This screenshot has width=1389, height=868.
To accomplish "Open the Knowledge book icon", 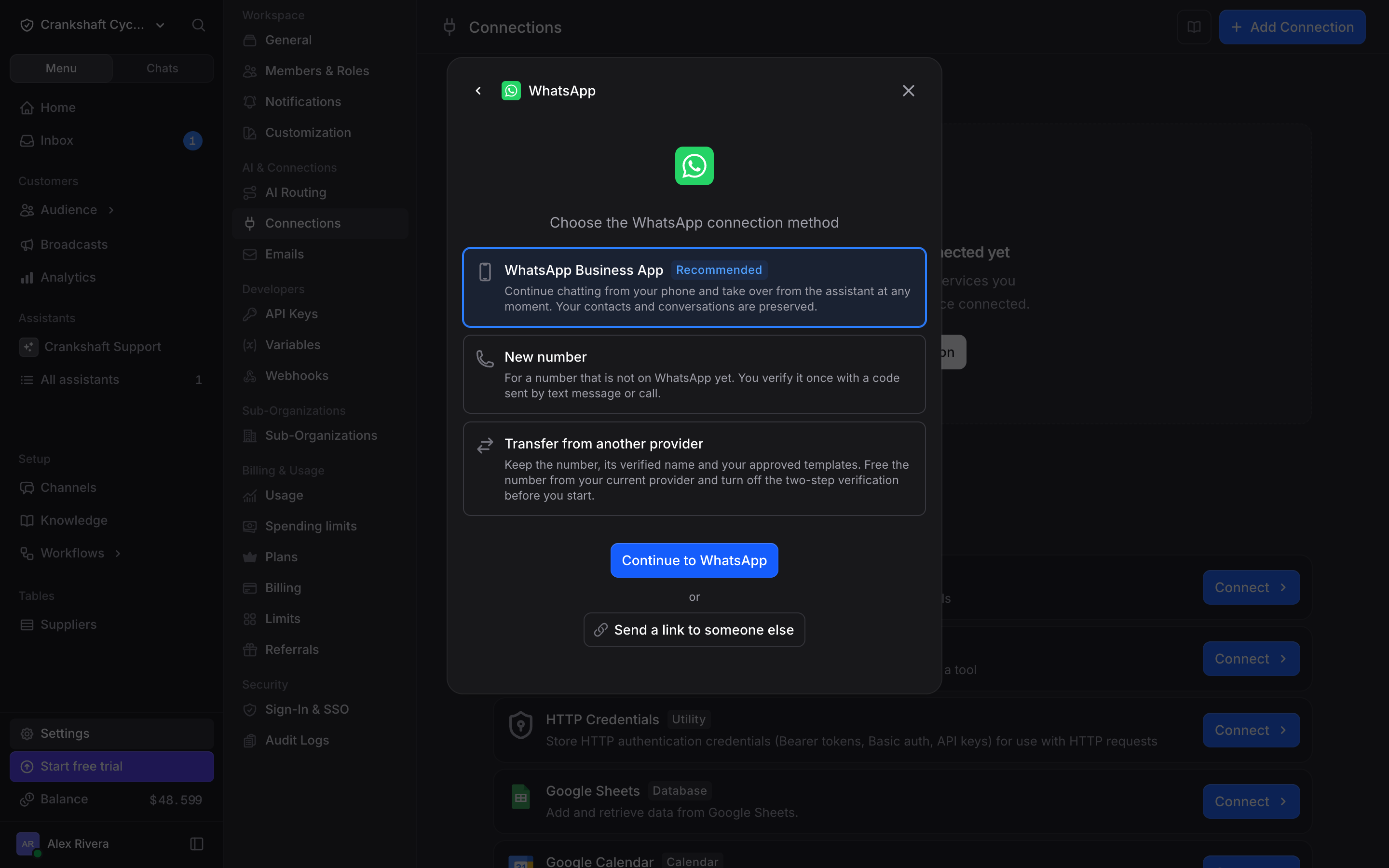I will point(27,520).
